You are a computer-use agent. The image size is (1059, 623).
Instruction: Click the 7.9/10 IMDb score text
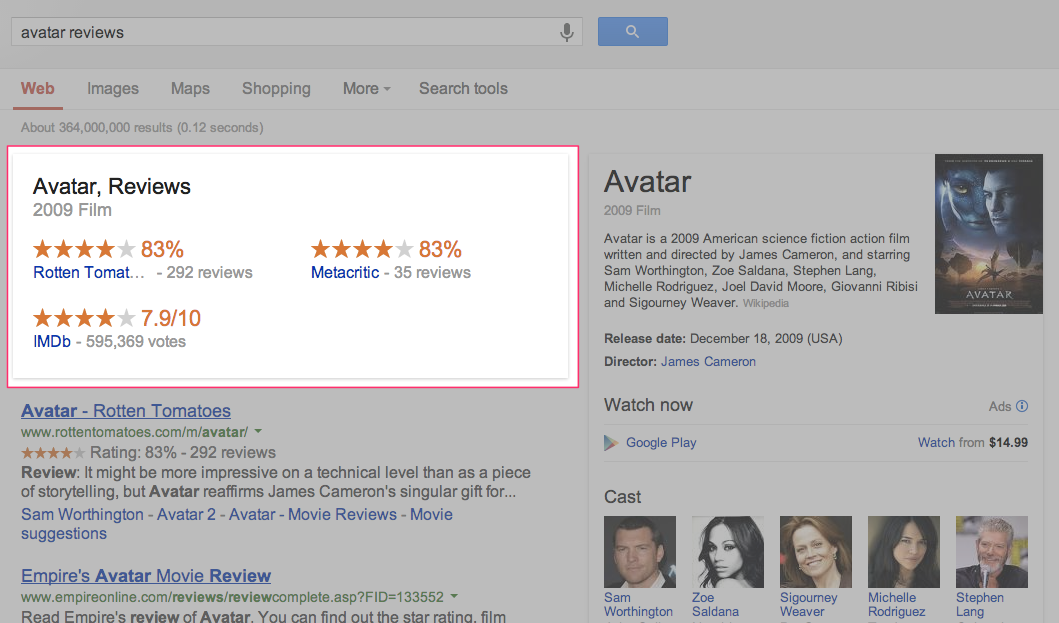point(171,318)
